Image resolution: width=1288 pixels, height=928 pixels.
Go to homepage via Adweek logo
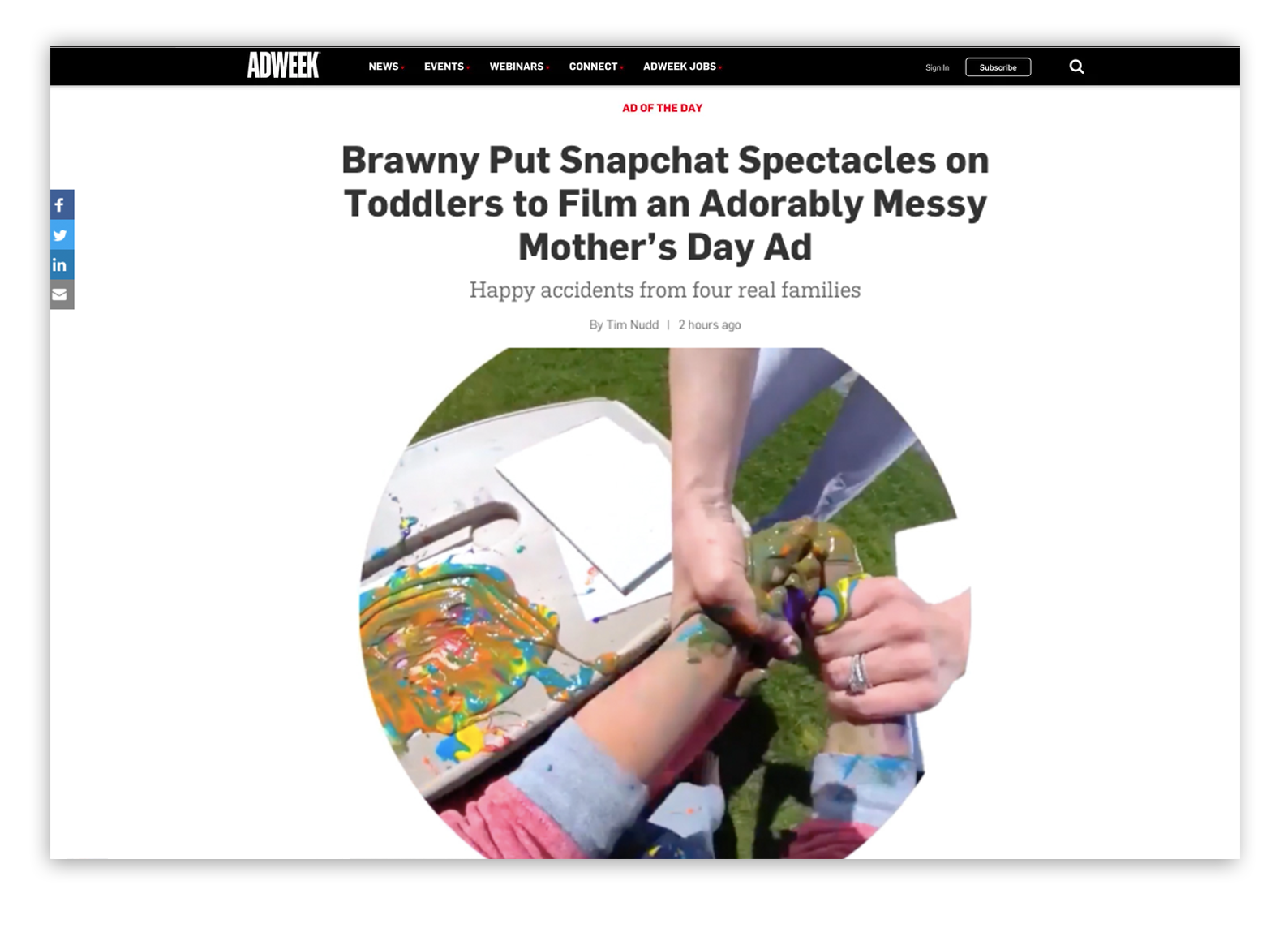tap(284, 66)
